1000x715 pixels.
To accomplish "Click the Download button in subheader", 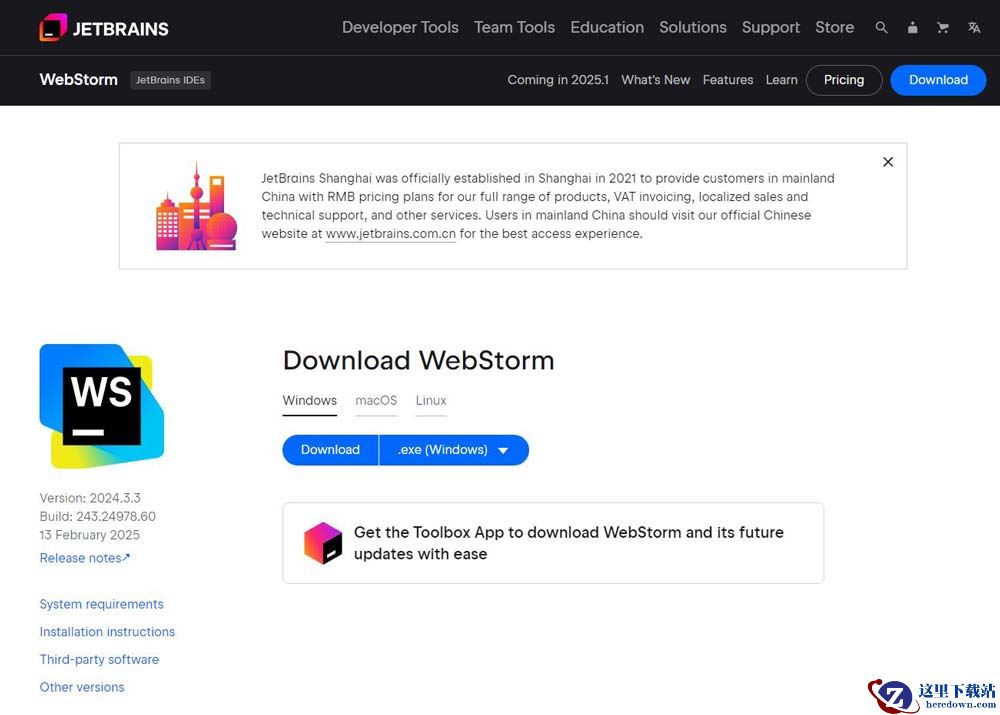I will pos(938,80).
